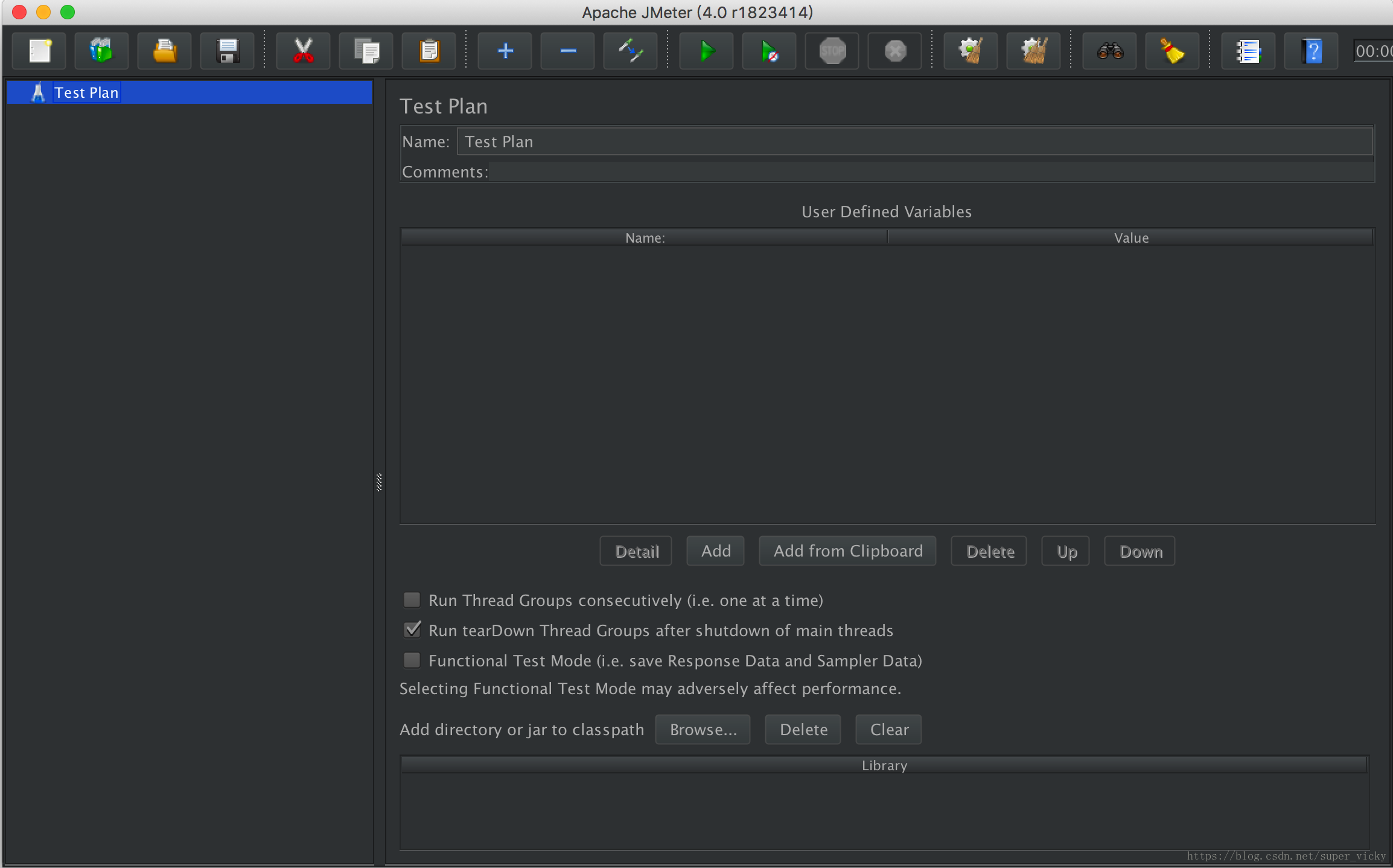This screenshot has height=868, width=1393.
Task: Start the test with green play icon
Action: pyautogui.click(x=706, y=51)
